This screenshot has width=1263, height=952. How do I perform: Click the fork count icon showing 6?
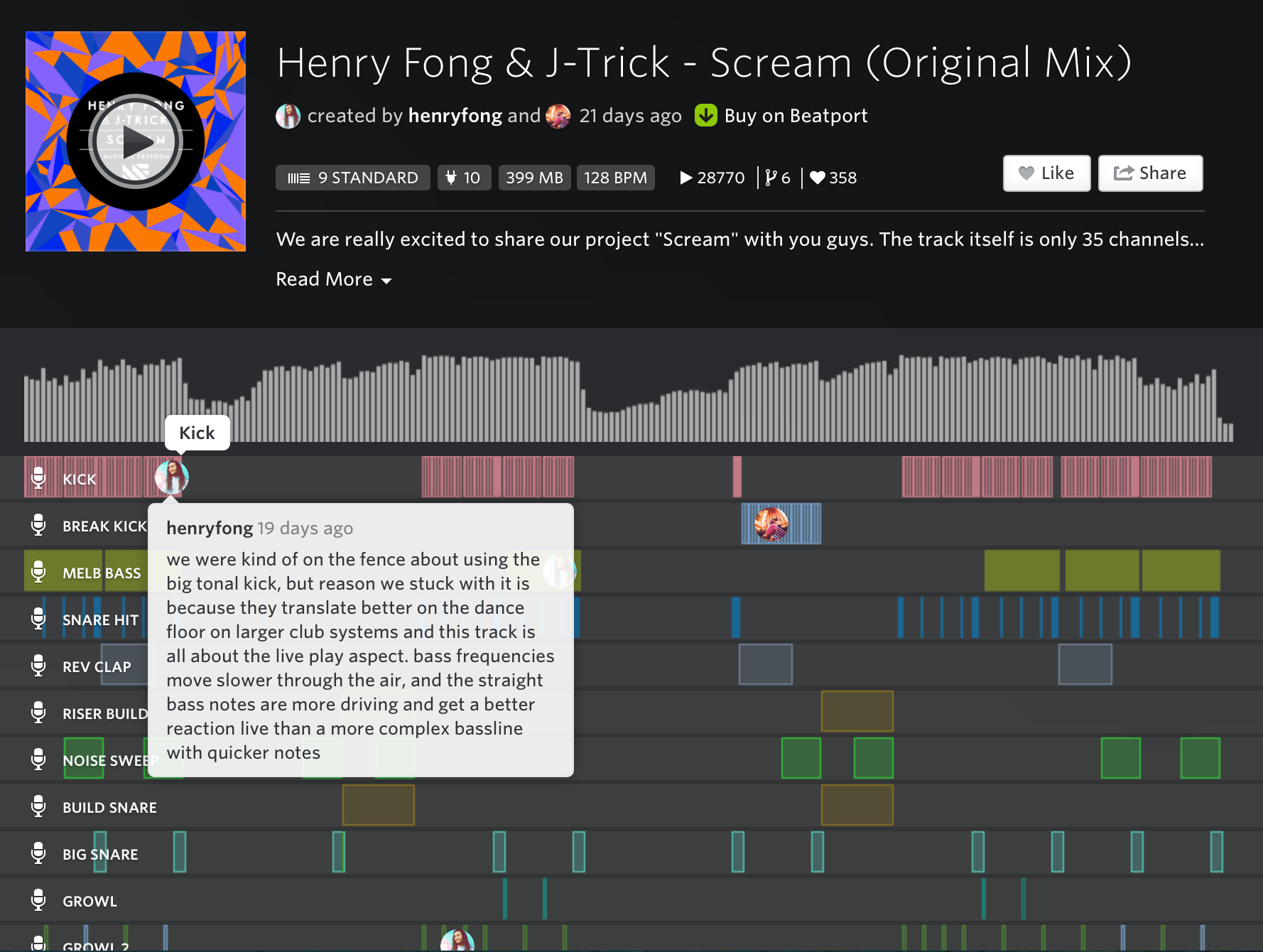click(771, 178)
